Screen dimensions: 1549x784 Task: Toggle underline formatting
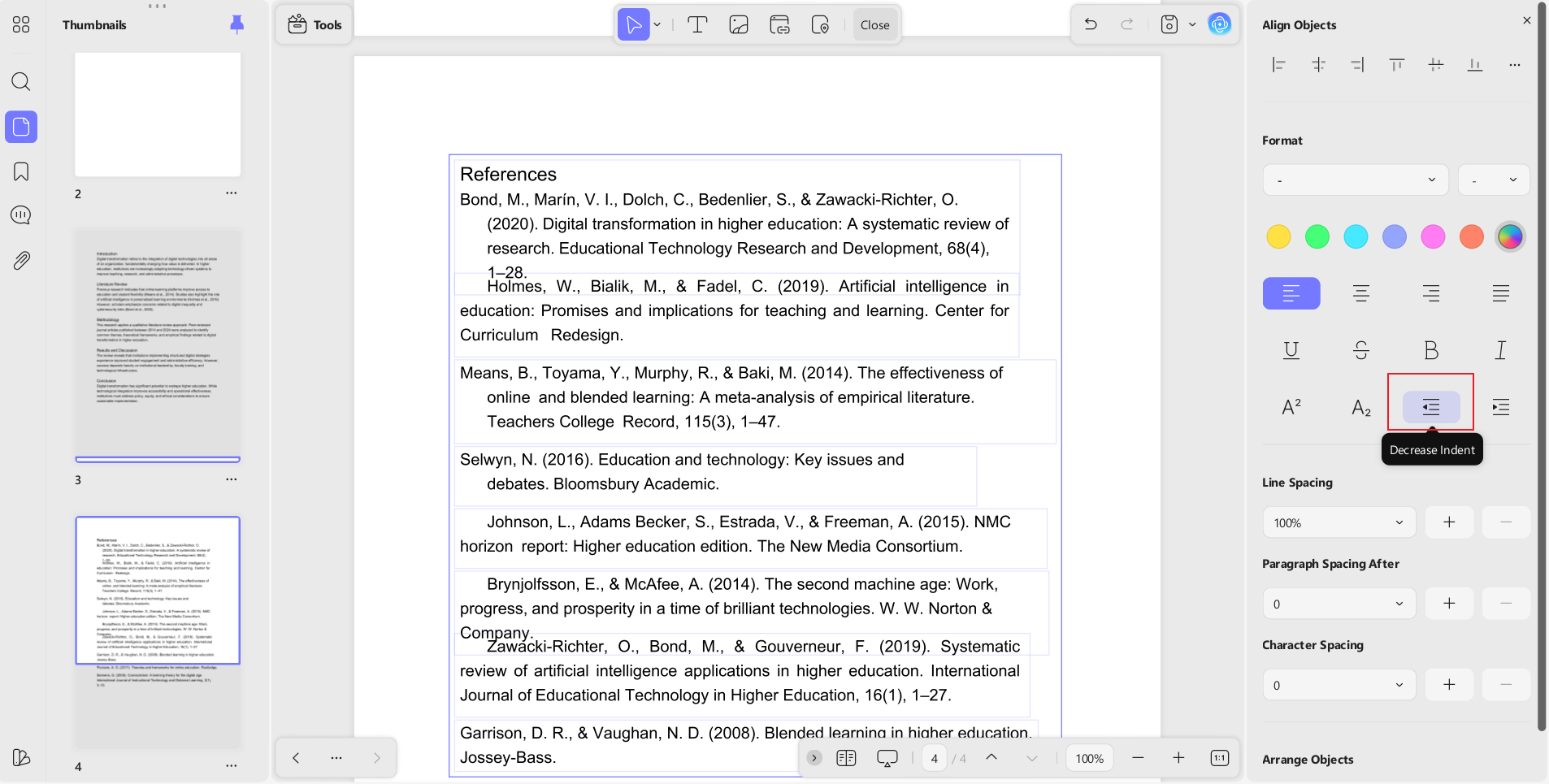[x=1291, y=350]
